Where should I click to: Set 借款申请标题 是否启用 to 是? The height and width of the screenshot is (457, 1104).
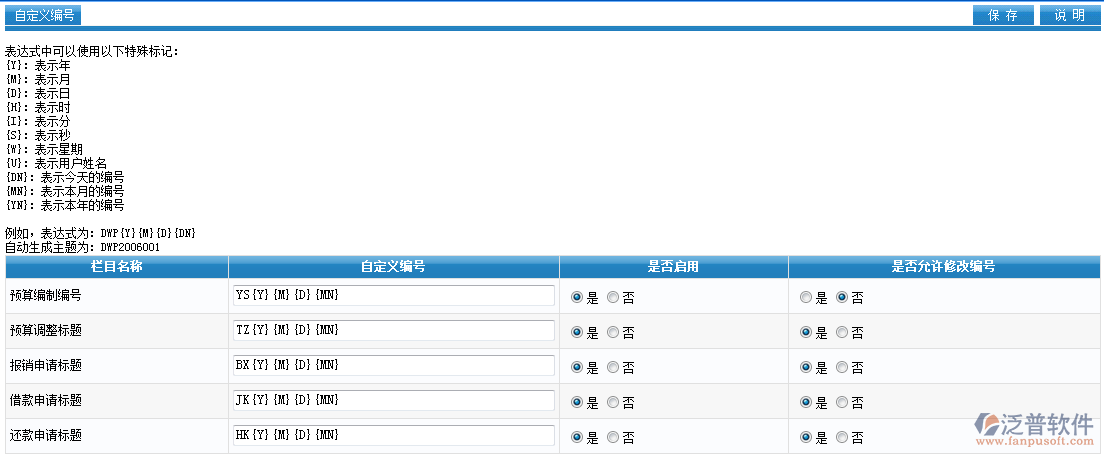pos(577,402)
